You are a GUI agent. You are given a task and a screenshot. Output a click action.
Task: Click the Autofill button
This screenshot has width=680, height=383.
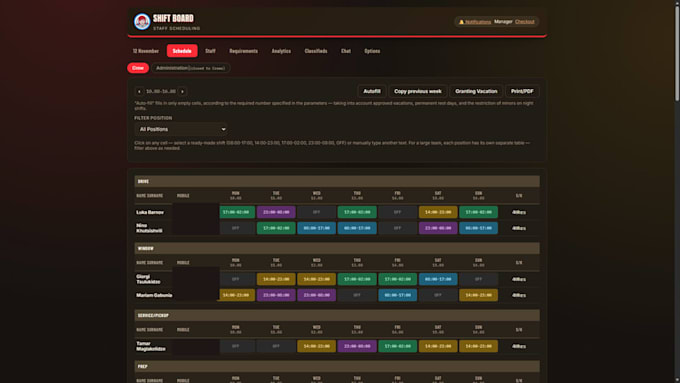click(x=372, y=92)
